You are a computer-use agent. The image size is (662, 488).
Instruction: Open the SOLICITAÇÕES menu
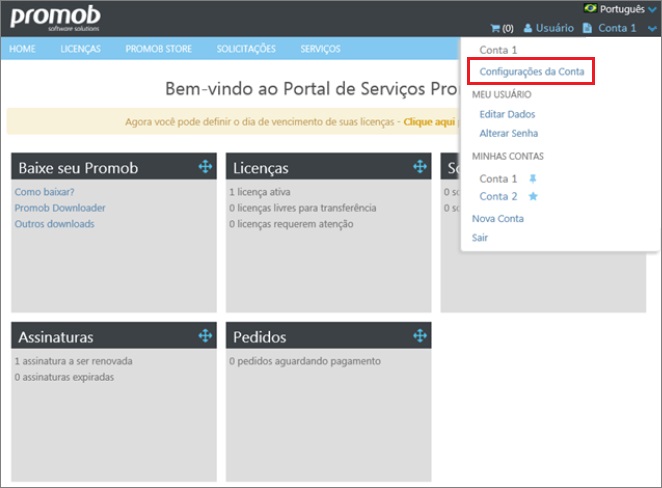tap(246, 49)
